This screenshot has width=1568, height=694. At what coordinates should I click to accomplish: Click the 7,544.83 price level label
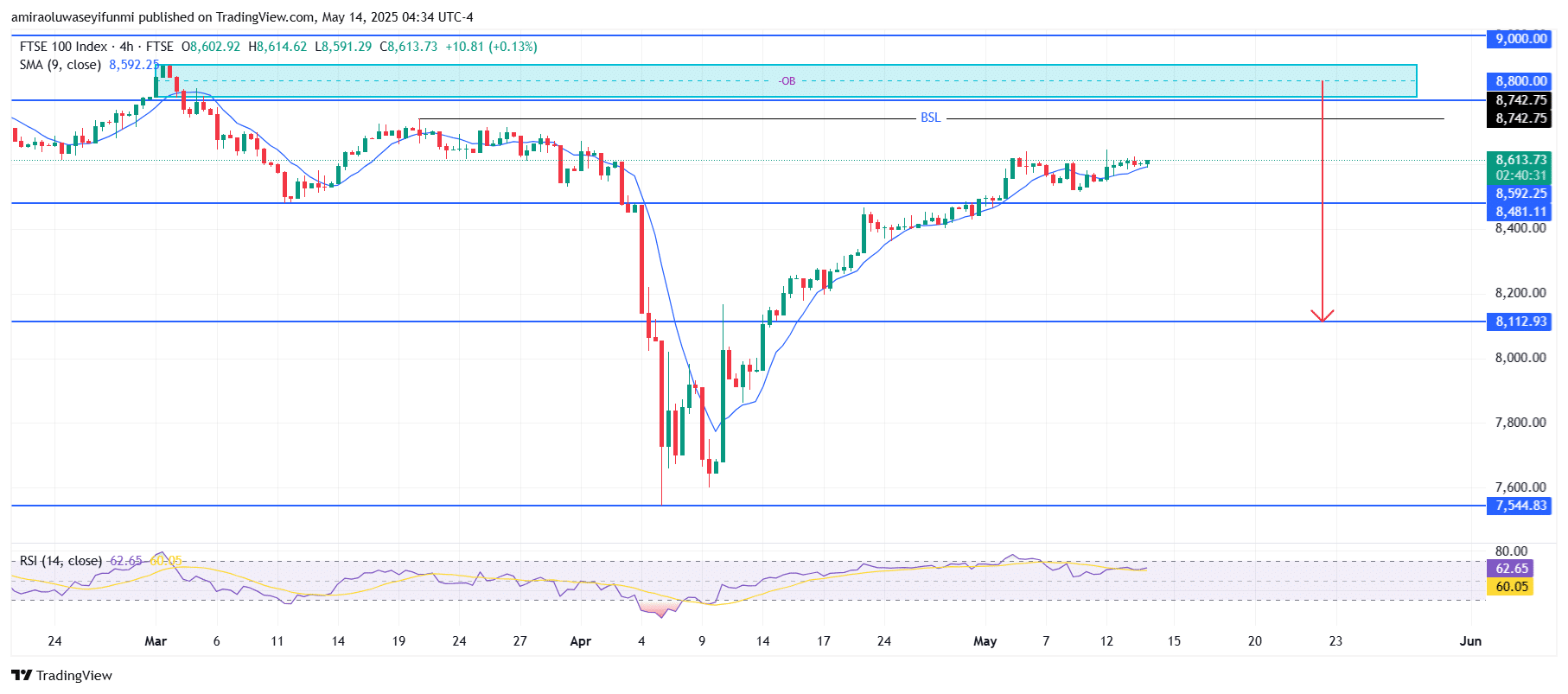[x=1520, y=506]
